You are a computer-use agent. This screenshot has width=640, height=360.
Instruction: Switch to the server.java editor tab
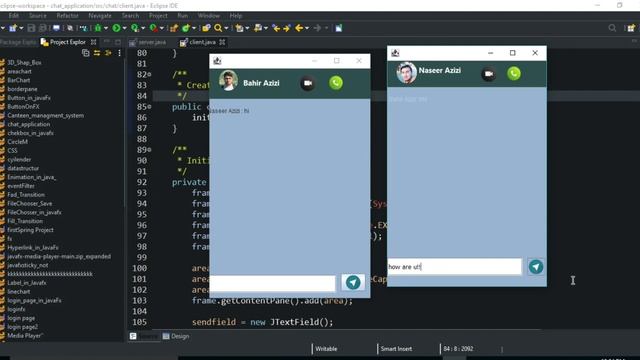[148, 42]
